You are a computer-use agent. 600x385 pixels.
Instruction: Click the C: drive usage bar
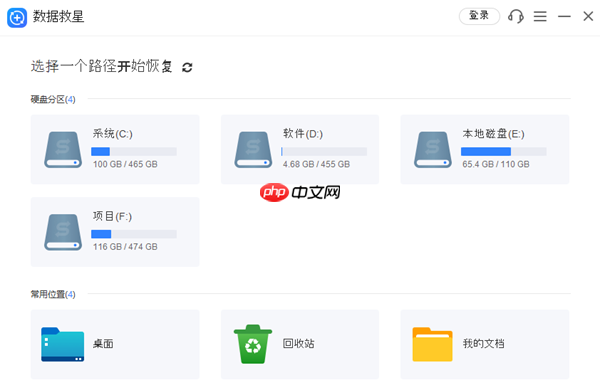[x=134, y=152]
